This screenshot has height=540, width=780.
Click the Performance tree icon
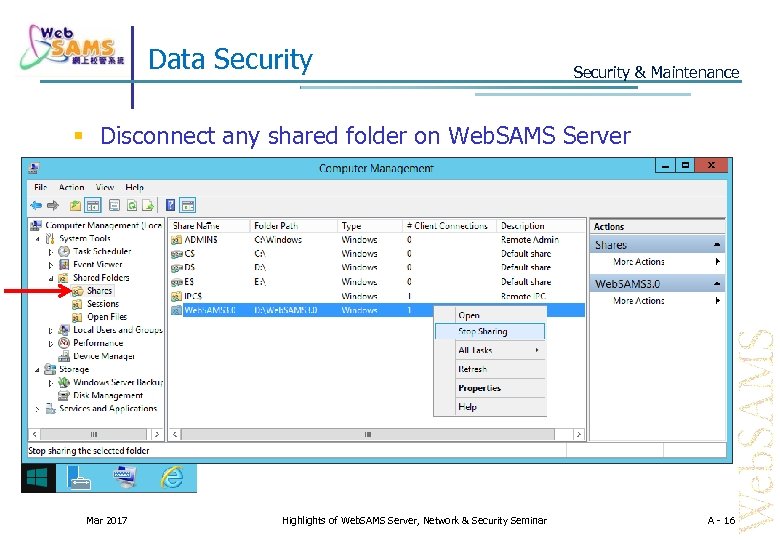coord(64,343)
